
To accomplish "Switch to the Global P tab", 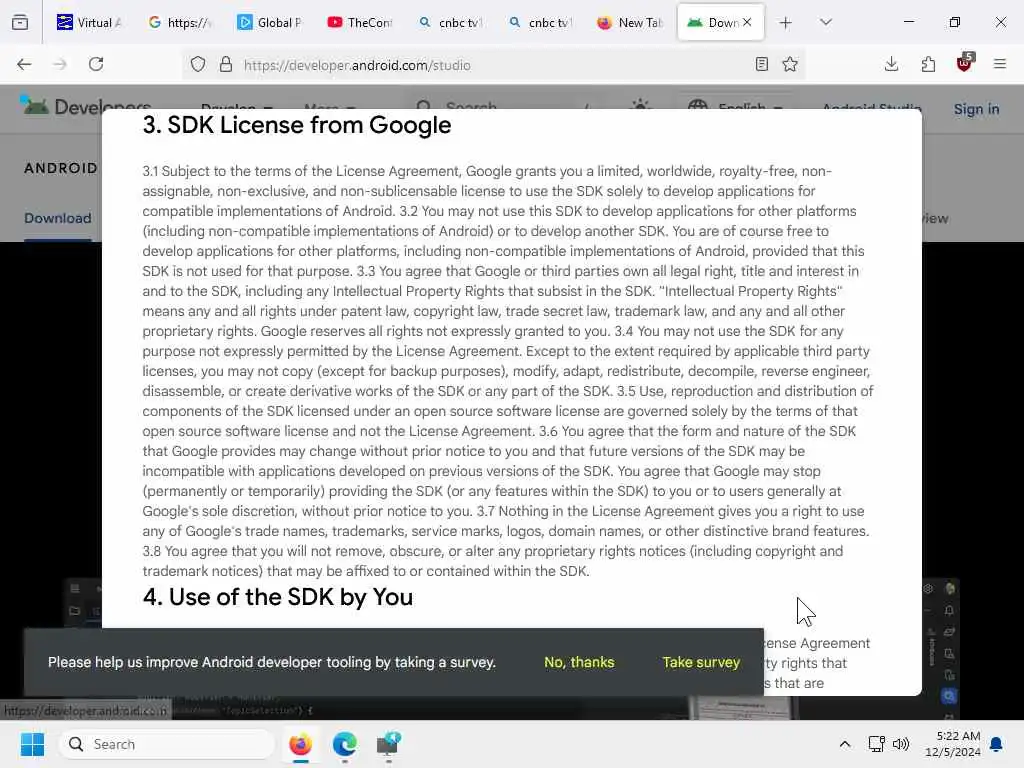I will (269, 23).
